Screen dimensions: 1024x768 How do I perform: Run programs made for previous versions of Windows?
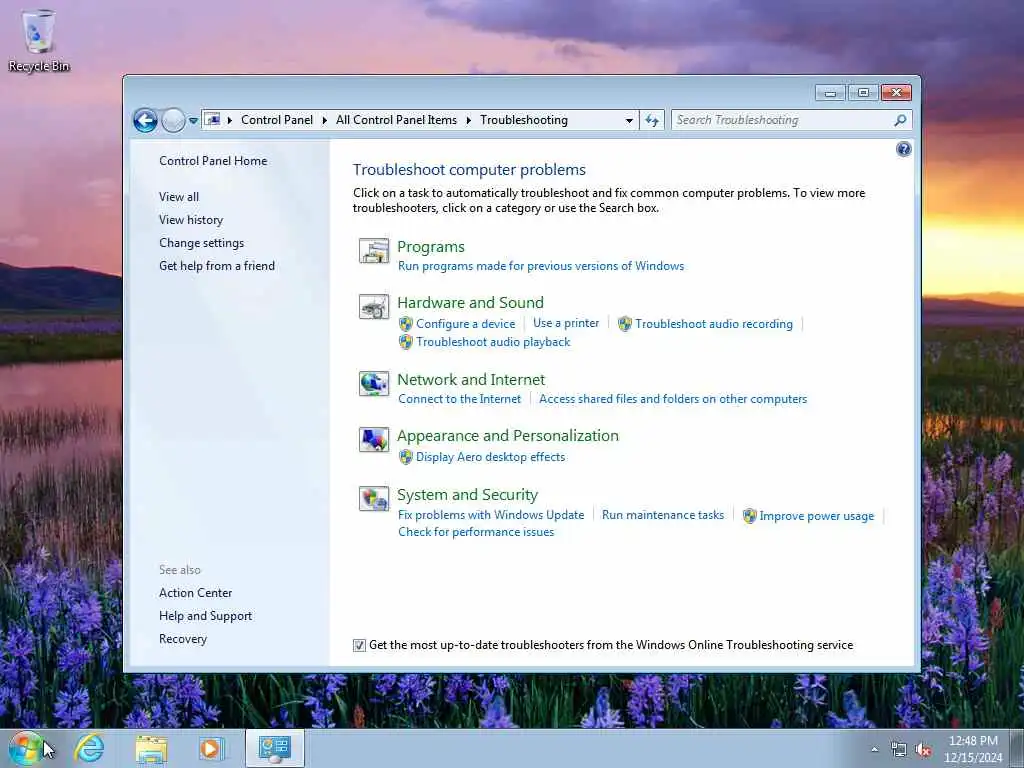(x=541, y=266)
